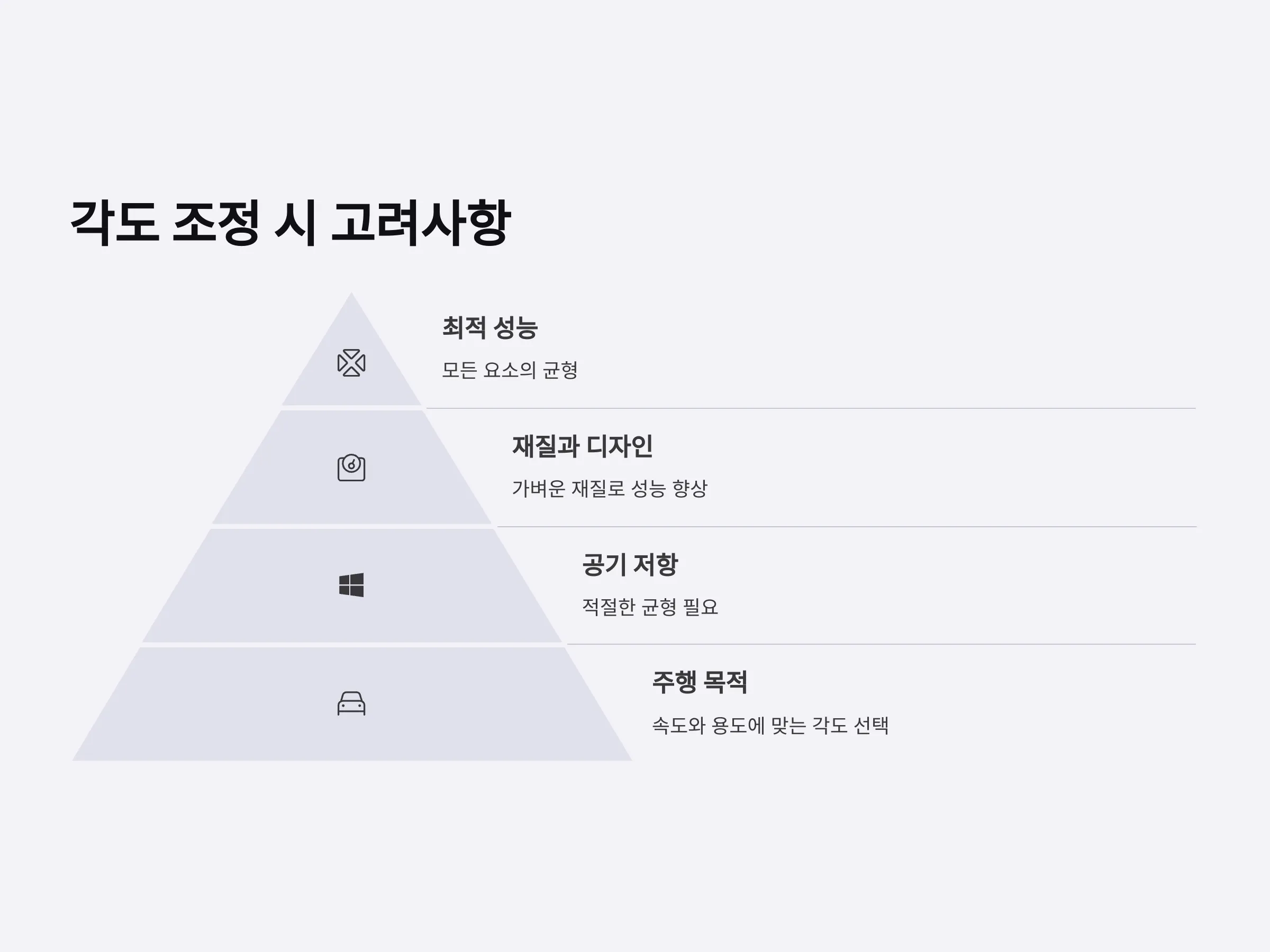Image resolution: width=1270 pixels, height=952 pixels.
Task: Select the divider line above 주행 목적
Action: click(881, 644)
